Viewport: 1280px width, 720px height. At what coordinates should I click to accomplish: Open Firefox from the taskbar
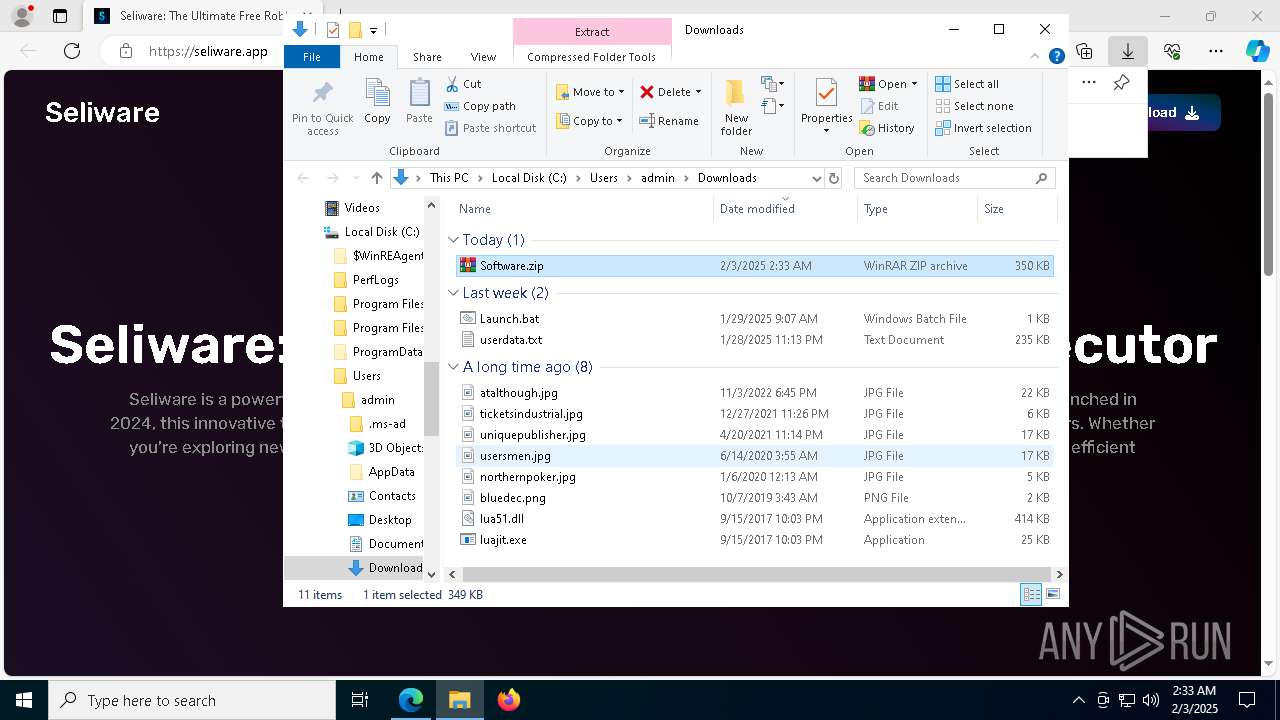(x=508, y=700)
